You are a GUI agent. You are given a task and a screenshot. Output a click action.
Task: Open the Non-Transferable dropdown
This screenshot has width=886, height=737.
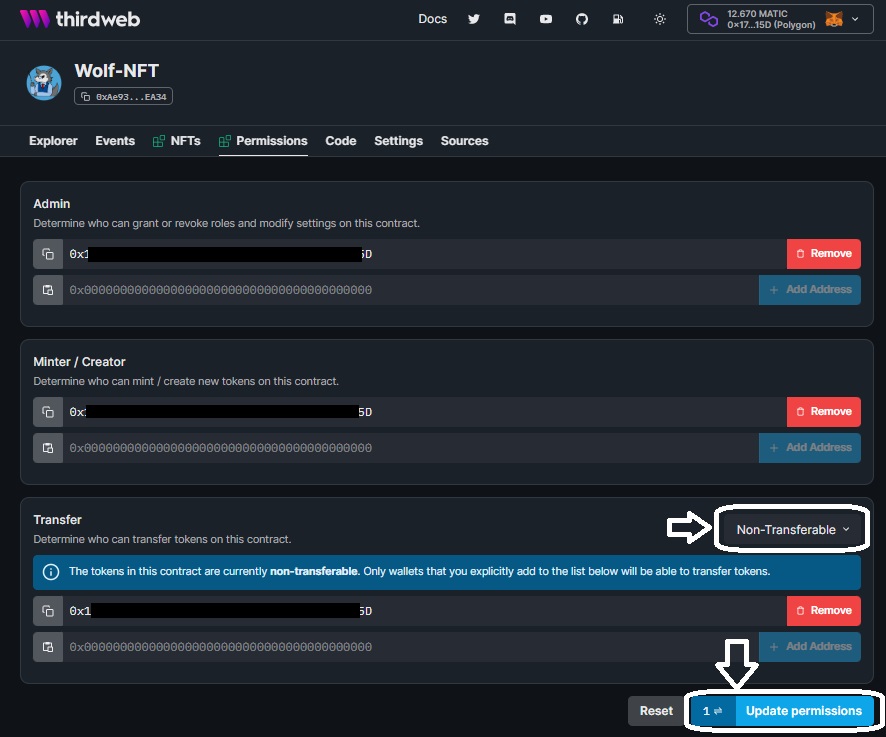coord(792,530)
